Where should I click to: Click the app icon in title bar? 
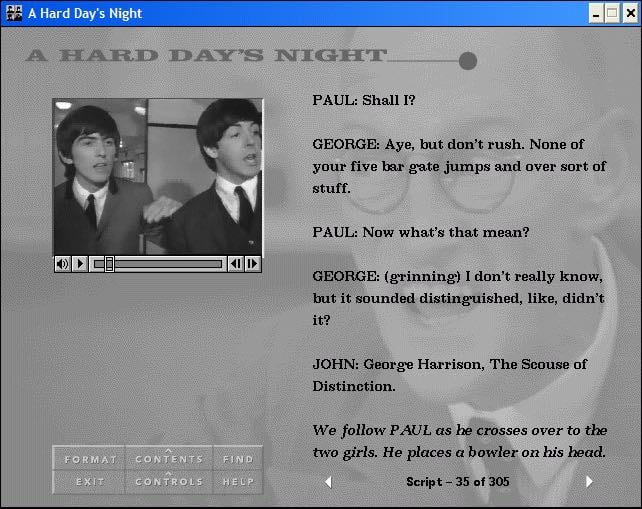[14, 13]
